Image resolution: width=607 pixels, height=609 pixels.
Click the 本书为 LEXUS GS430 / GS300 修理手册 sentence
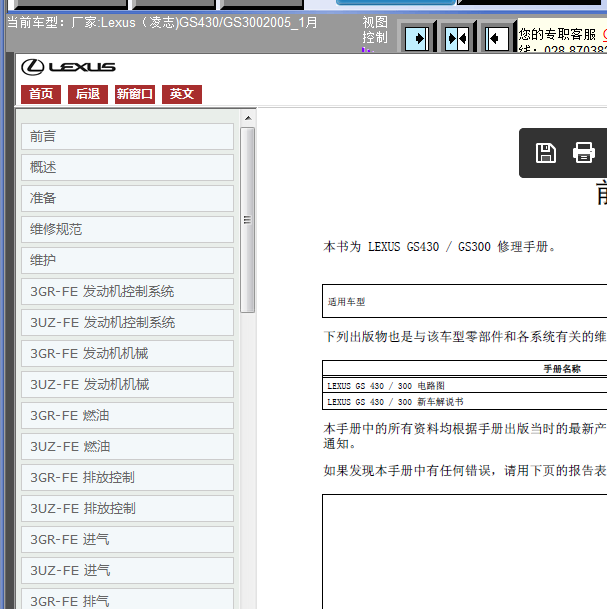(439, 247)
